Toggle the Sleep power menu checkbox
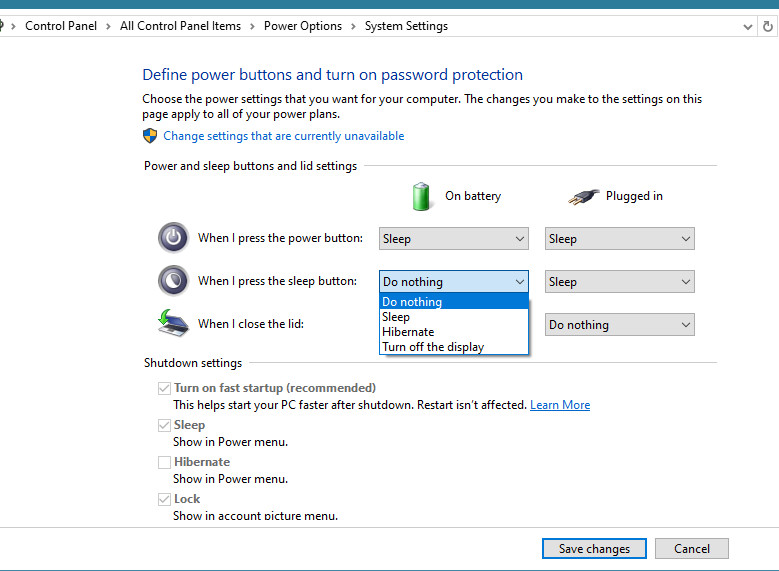 click(x=164, y=425)
